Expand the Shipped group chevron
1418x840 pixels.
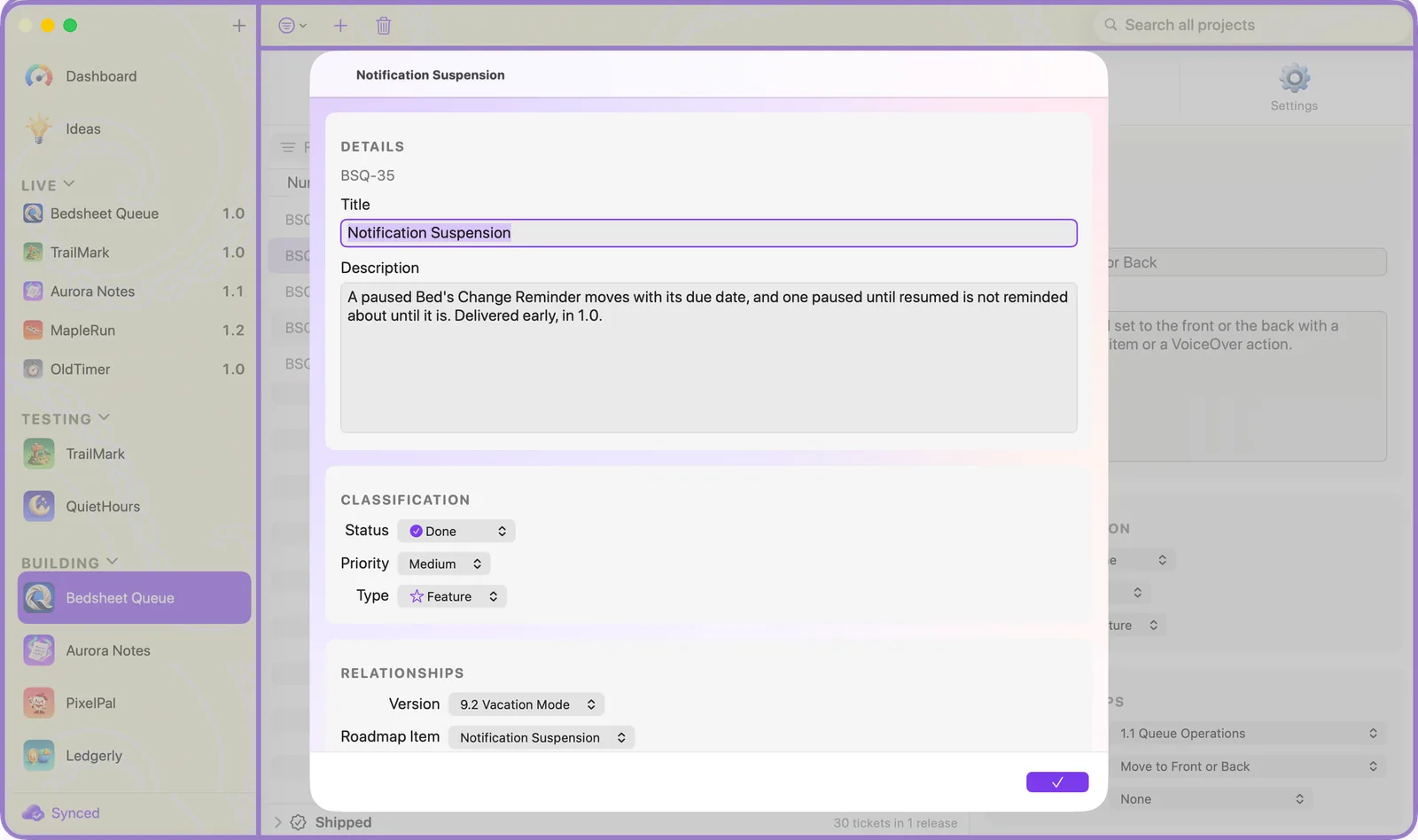[x=277, y=822]
